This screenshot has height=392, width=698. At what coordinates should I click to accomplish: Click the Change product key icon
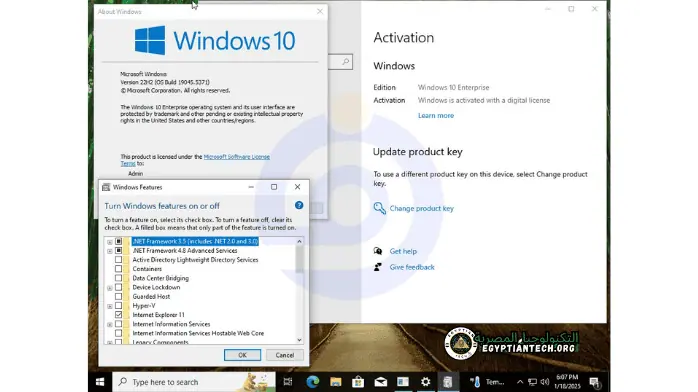coord(379,208)
